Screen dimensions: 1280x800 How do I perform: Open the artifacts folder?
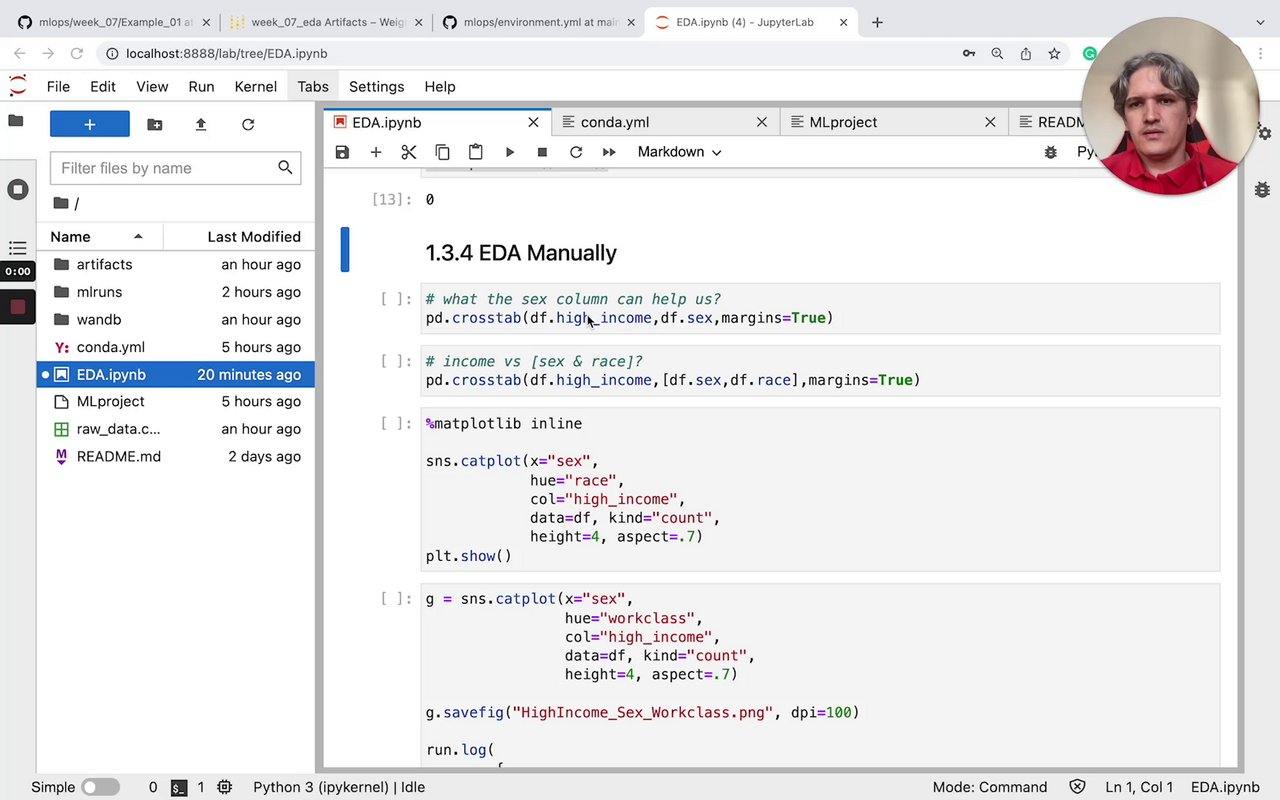(x=104, y=264)
